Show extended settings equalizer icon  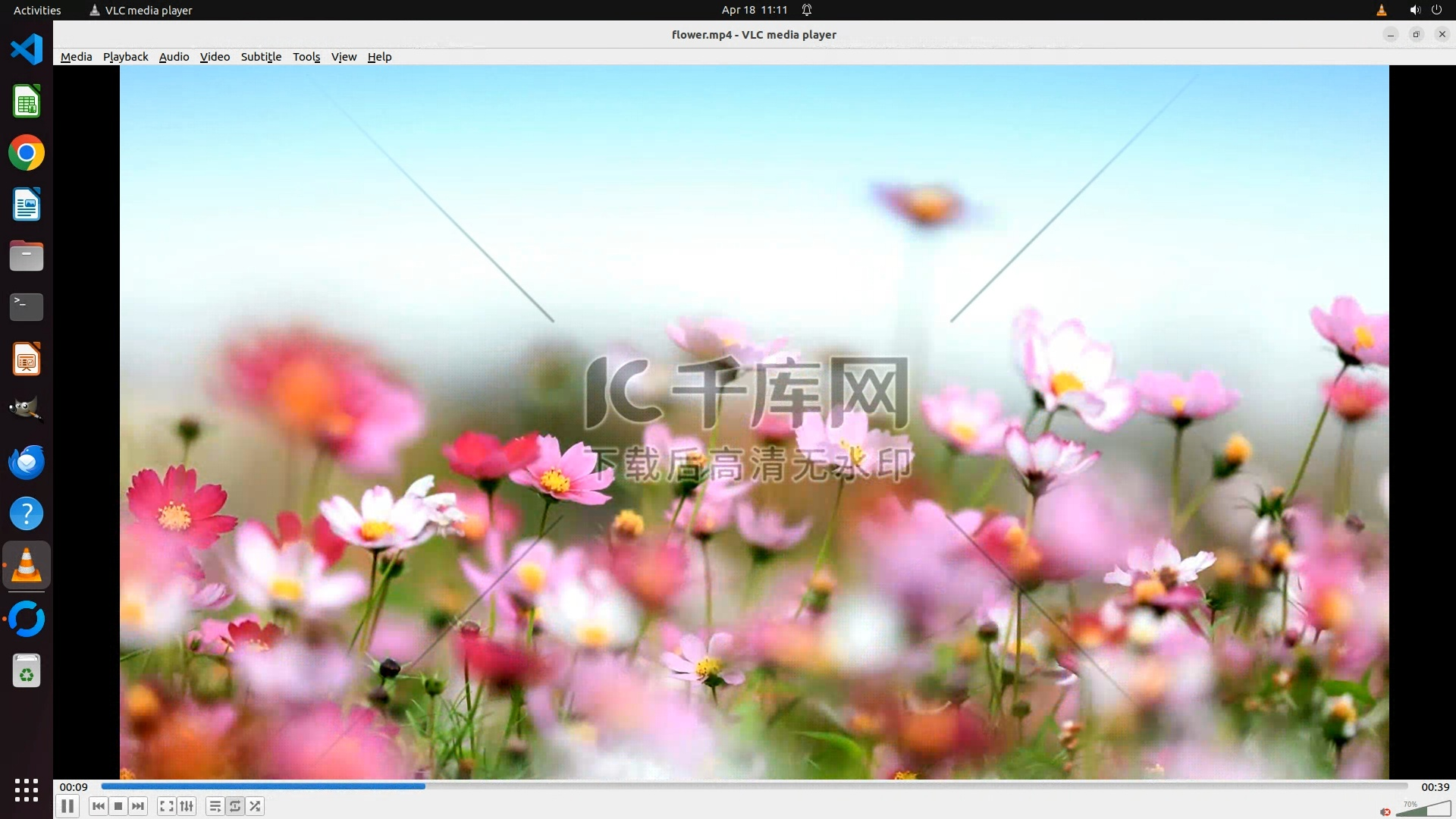pos(187,806)
